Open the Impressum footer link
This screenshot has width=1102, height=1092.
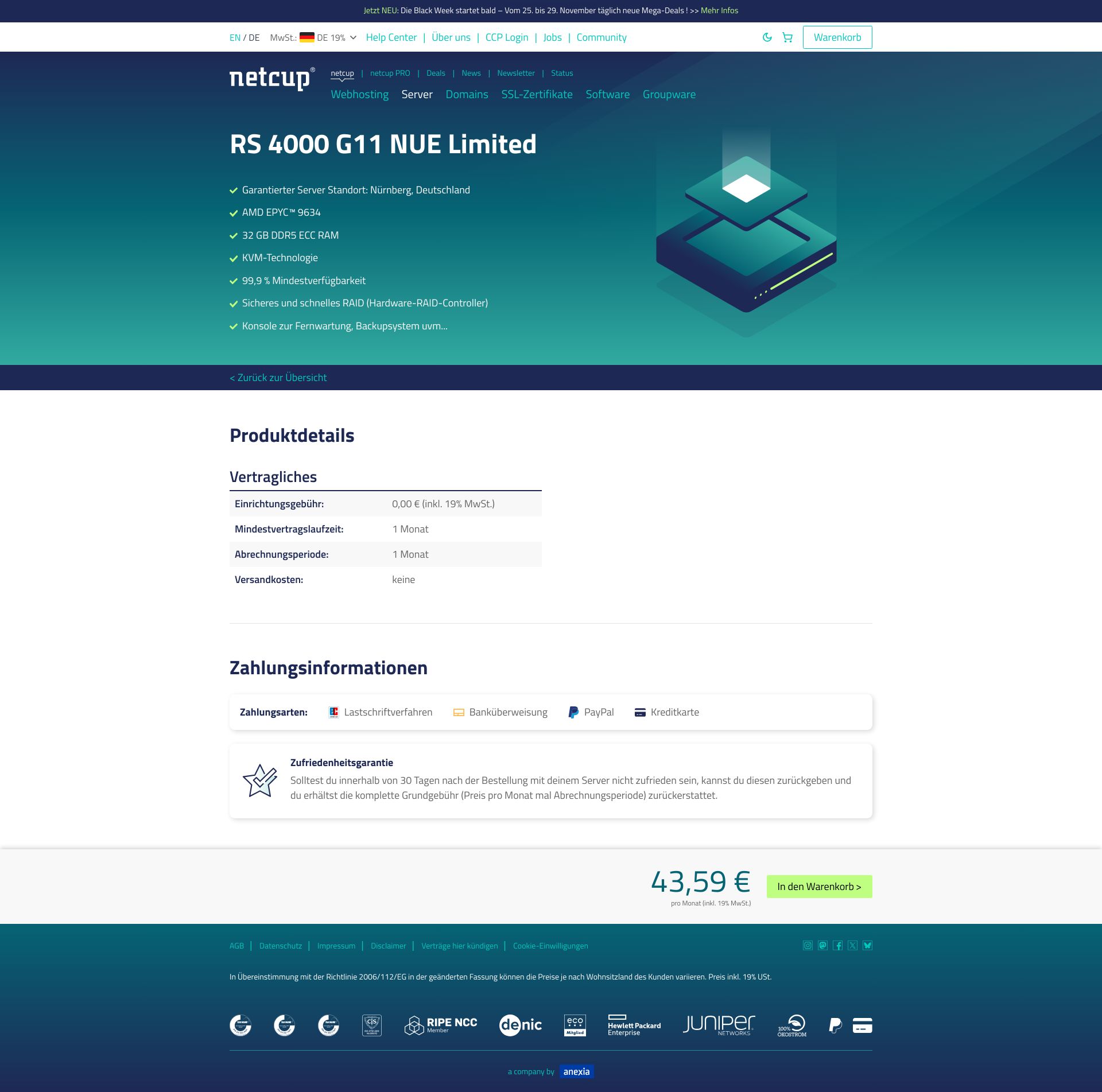click(336, 946)
